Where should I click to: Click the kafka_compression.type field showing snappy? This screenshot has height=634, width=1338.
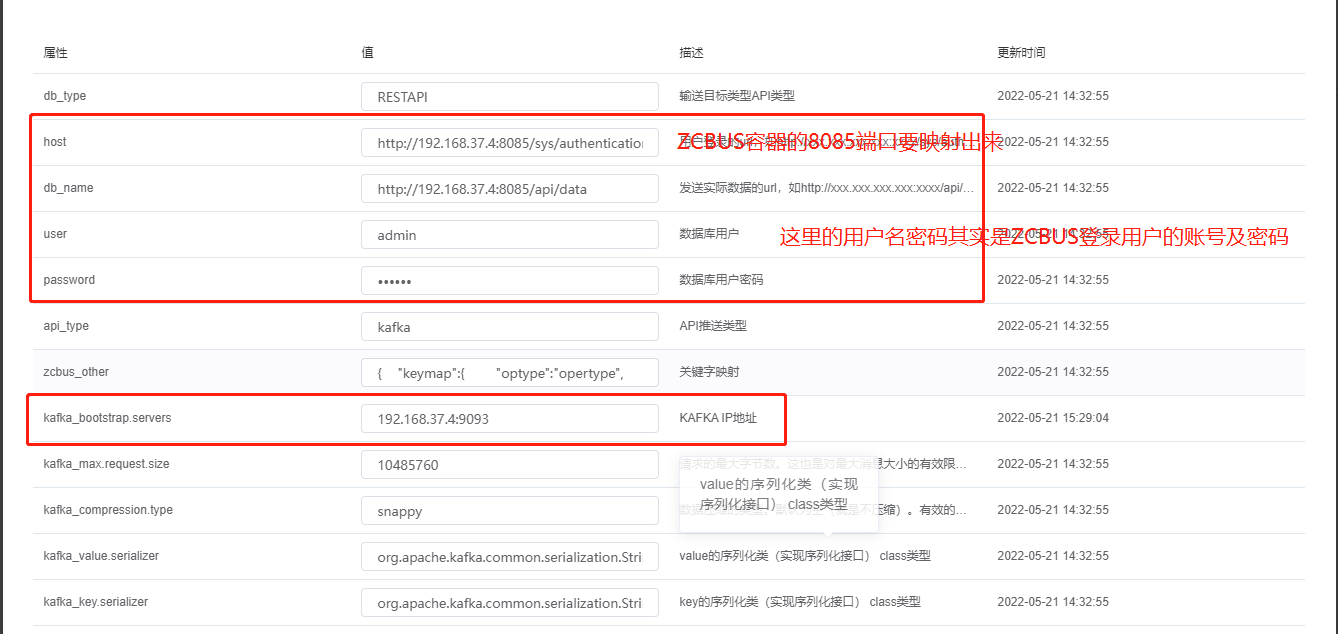(509, 511)
